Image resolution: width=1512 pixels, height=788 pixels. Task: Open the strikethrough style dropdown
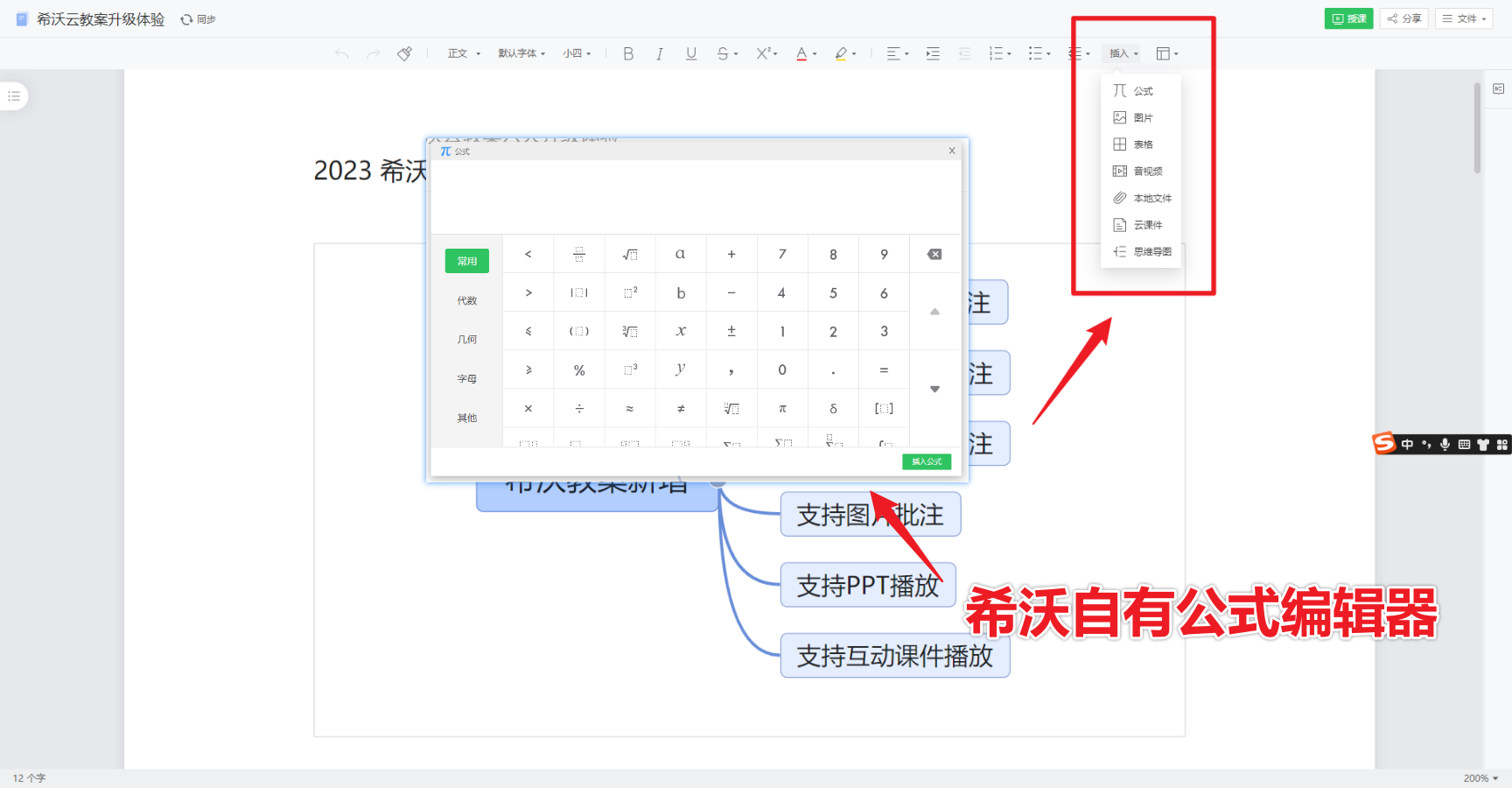coord(727,53)
